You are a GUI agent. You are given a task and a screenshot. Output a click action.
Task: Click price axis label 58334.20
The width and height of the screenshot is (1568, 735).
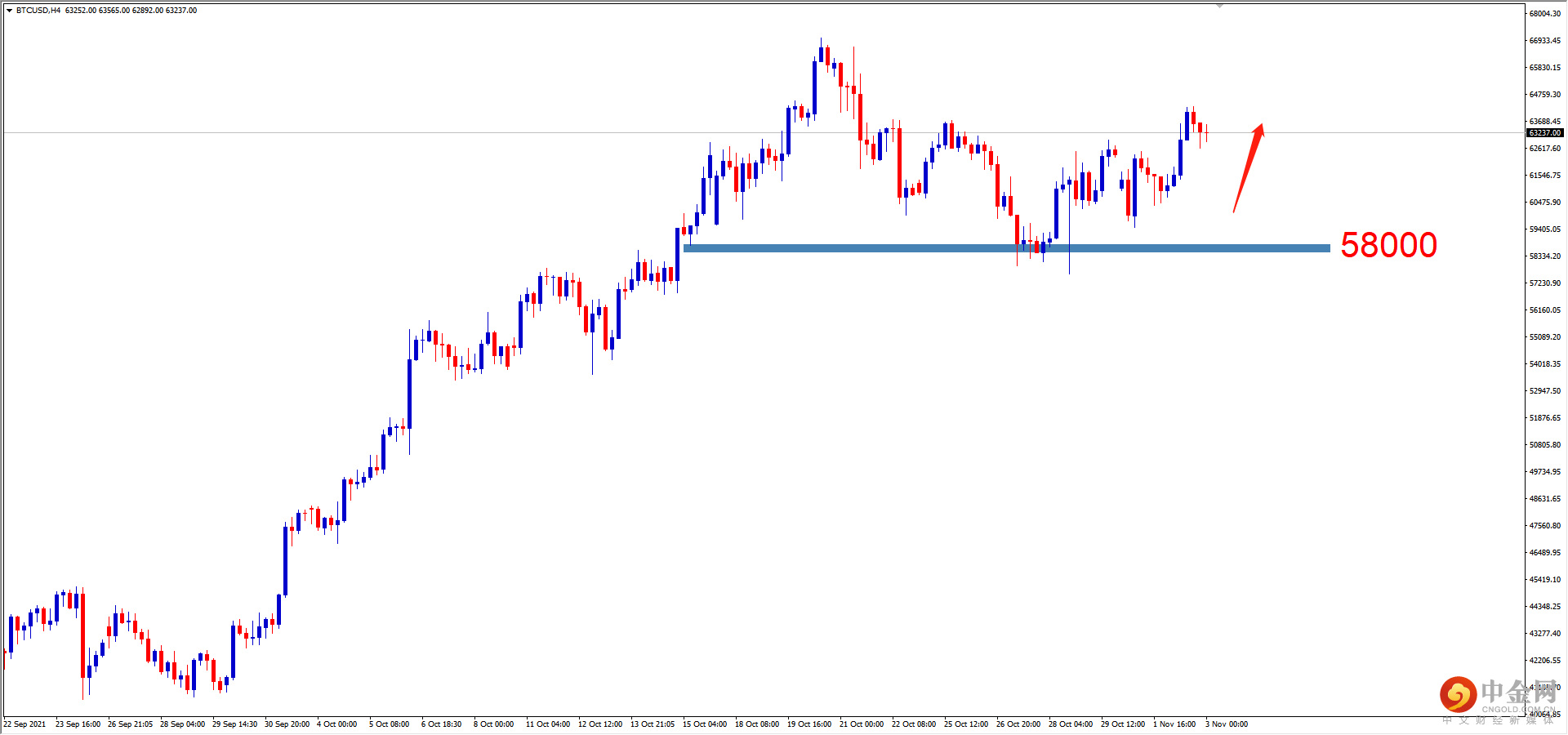click(1545, 256)
